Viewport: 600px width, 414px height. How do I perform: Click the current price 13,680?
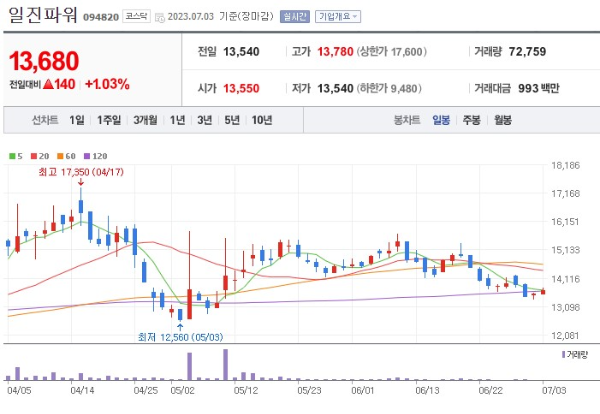[44, 61]
